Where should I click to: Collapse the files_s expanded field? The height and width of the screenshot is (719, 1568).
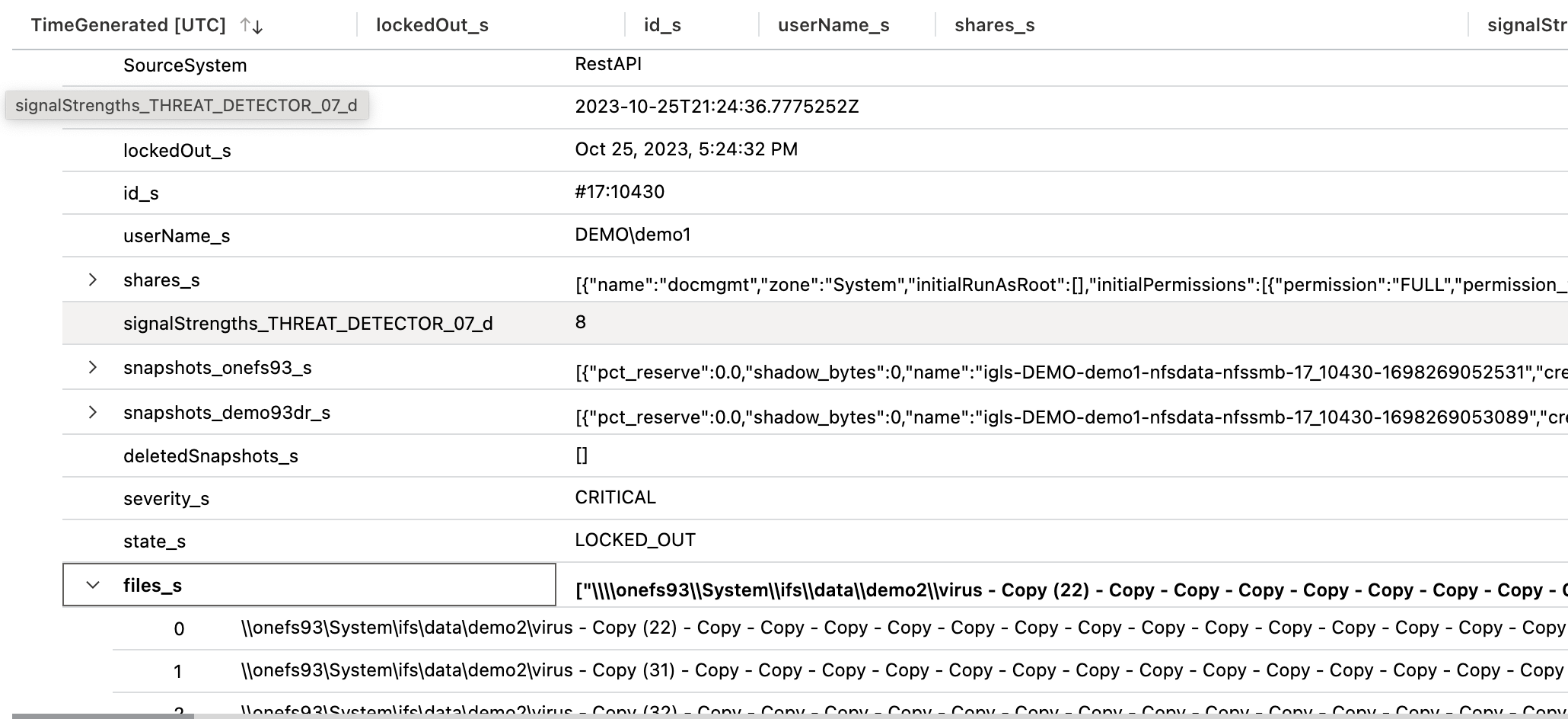[x=93, y=585]
